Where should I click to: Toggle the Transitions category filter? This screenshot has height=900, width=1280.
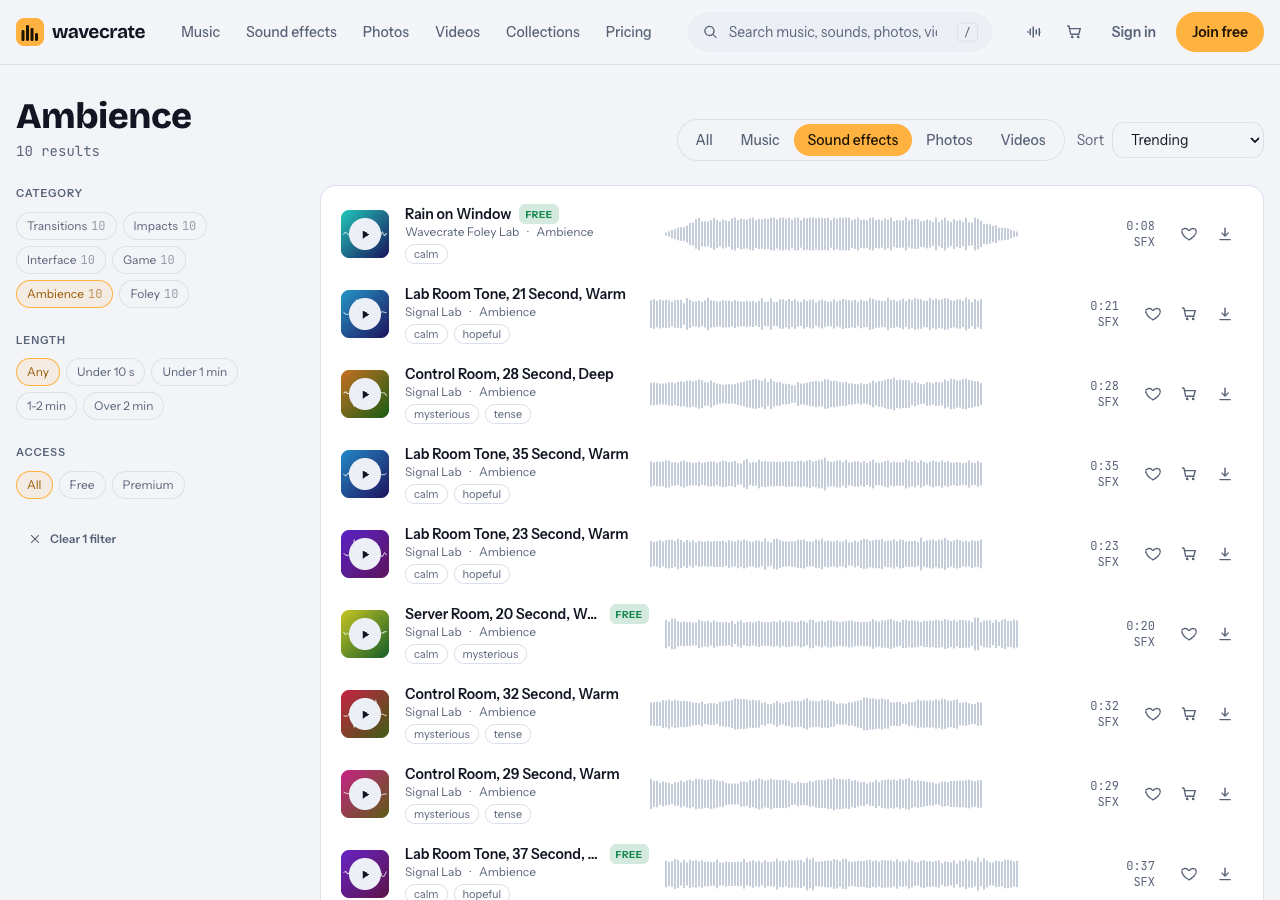coord(66,226)
